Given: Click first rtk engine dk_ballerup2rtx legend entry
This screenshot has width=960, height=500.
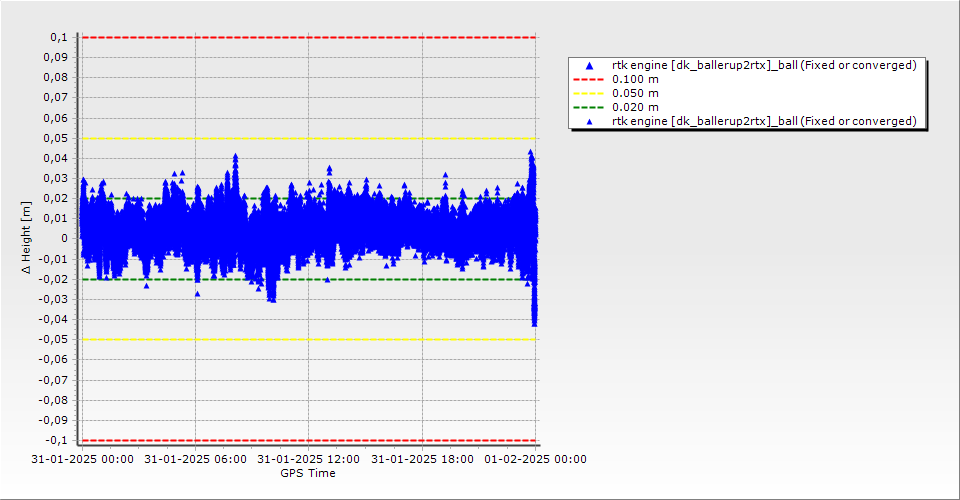Looking at the screenshot, I should (x=764, y=65).
